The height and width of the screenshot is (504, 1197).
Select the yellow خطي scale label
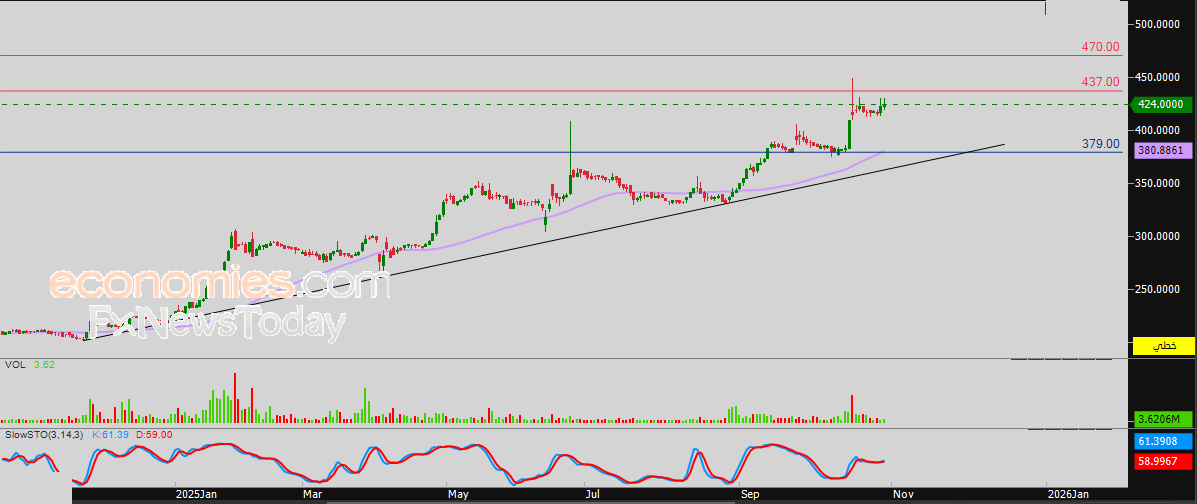coord(1164,346)
